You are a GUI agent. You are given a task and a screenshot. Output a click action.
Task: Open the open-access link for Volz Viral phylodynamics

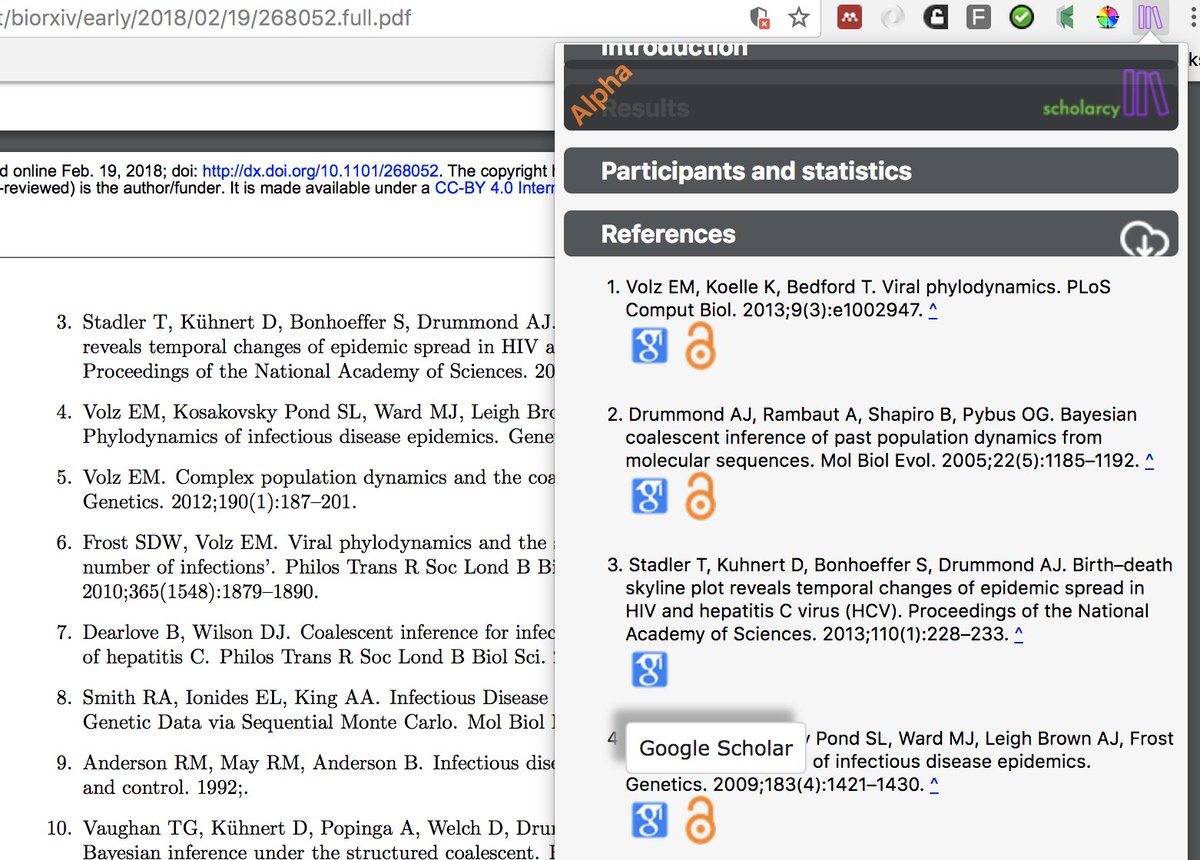(x=700, y=347)
